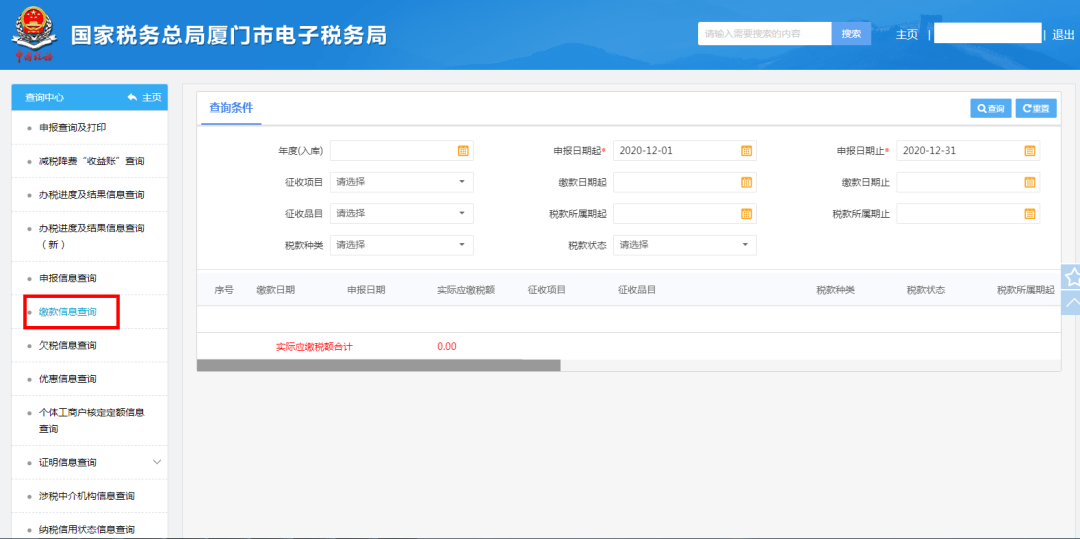
Task: Open 减税降费"收益账"查询 in sidebar
Action: point(90,161)
